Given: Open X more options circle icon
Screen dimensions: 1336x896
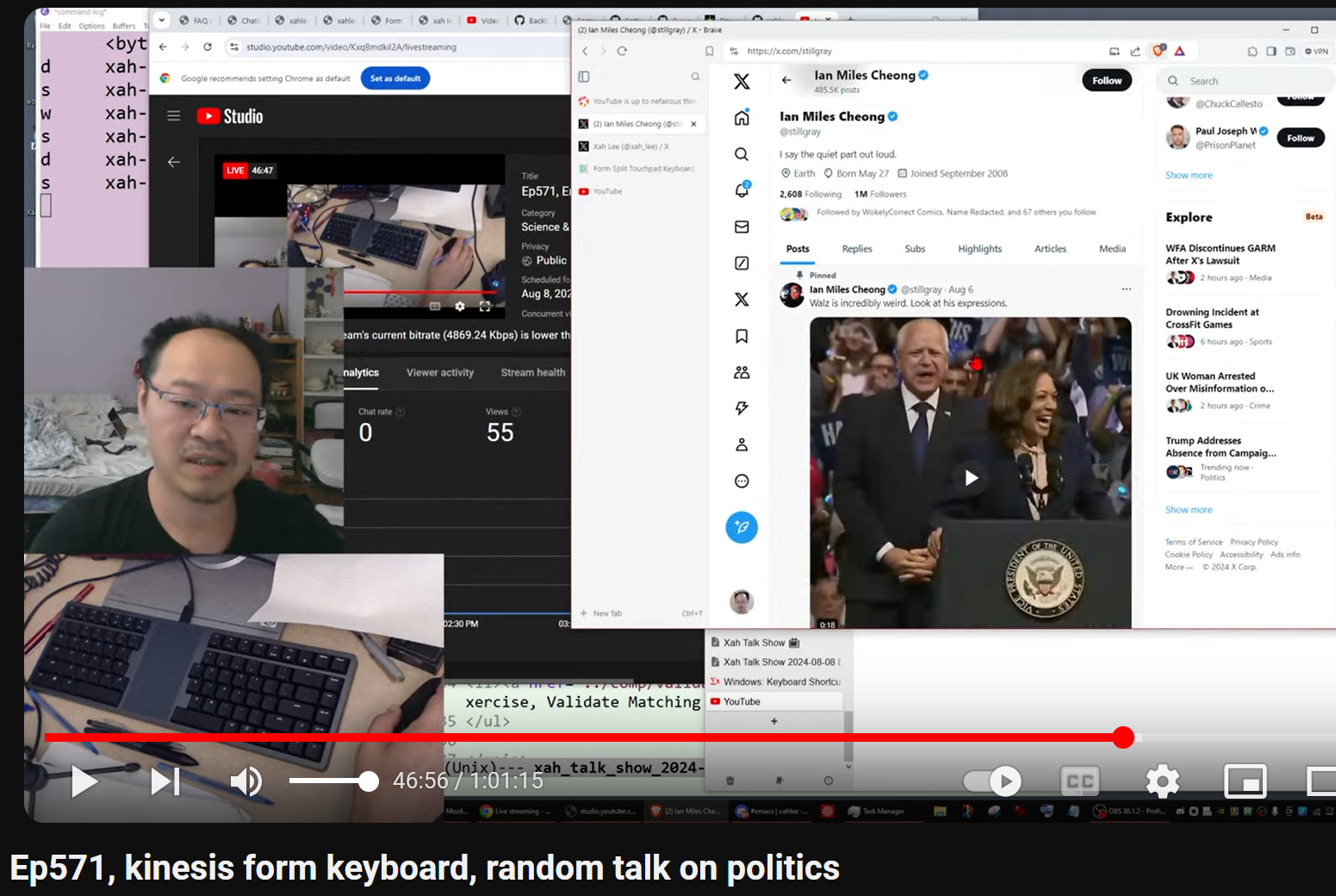Looking at the screenshot, I should coord(742,481).
